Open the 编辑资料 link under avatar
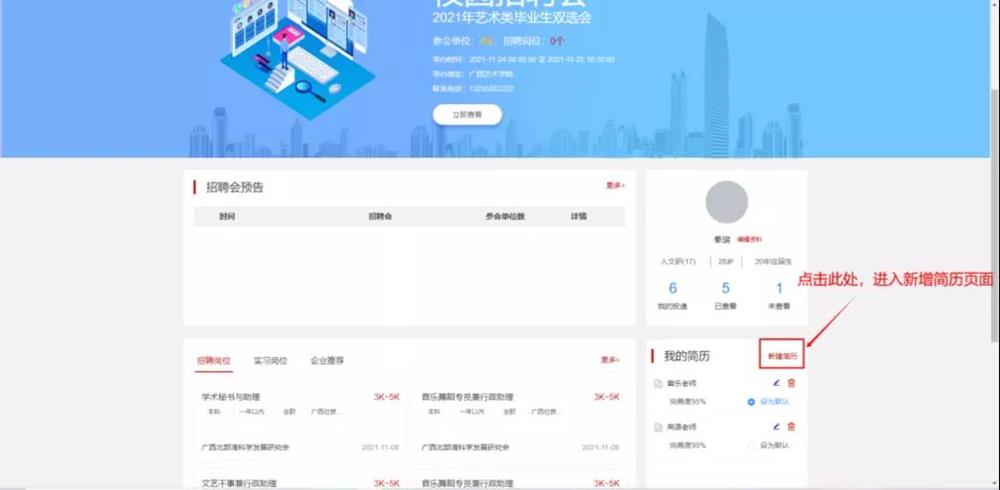Viewport: 1000px width, 490px height. coord(749,240)
